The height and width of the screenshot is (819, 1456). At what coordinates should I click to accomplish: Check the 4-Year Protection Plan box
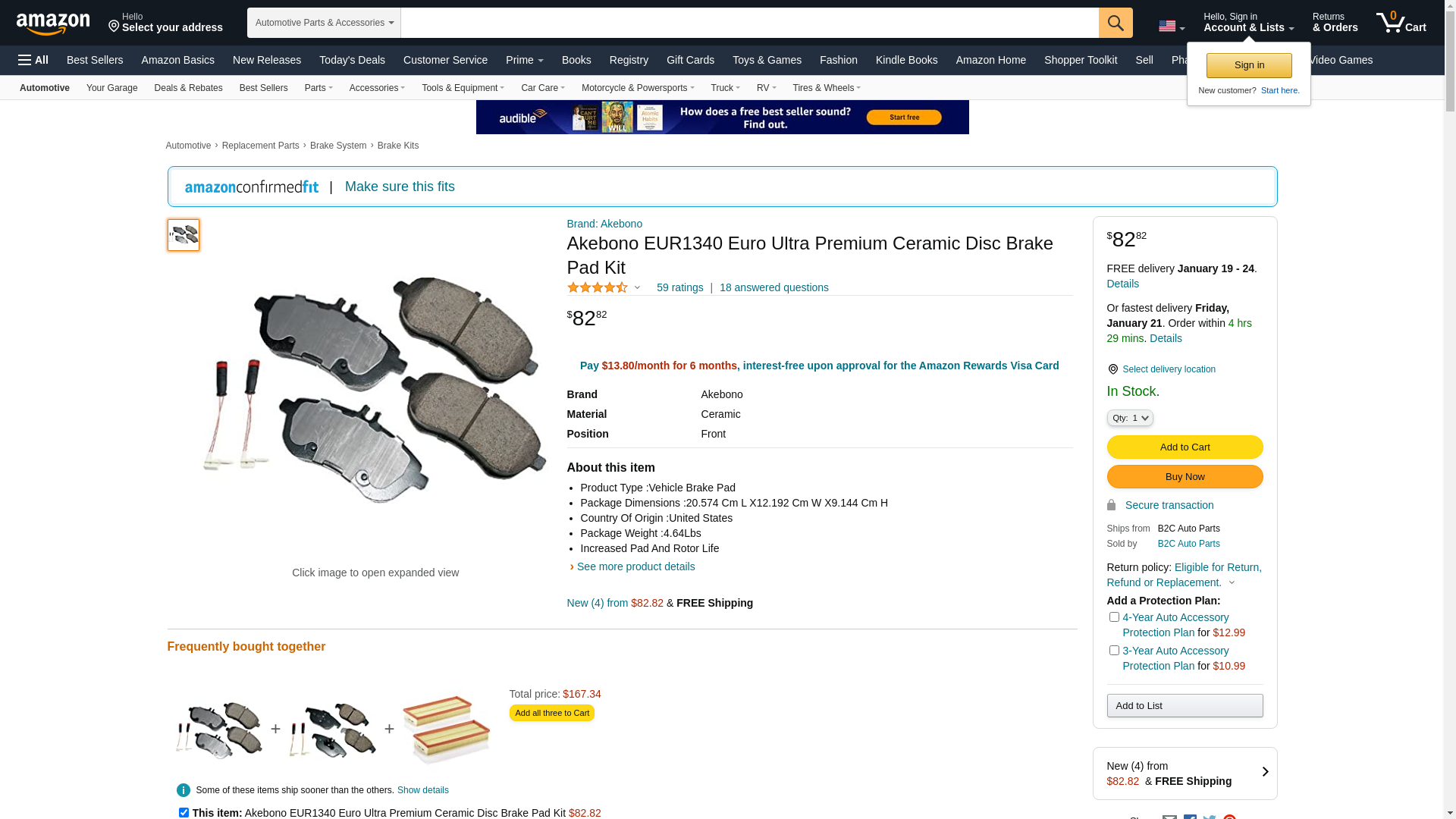[x=1114, y=617]
